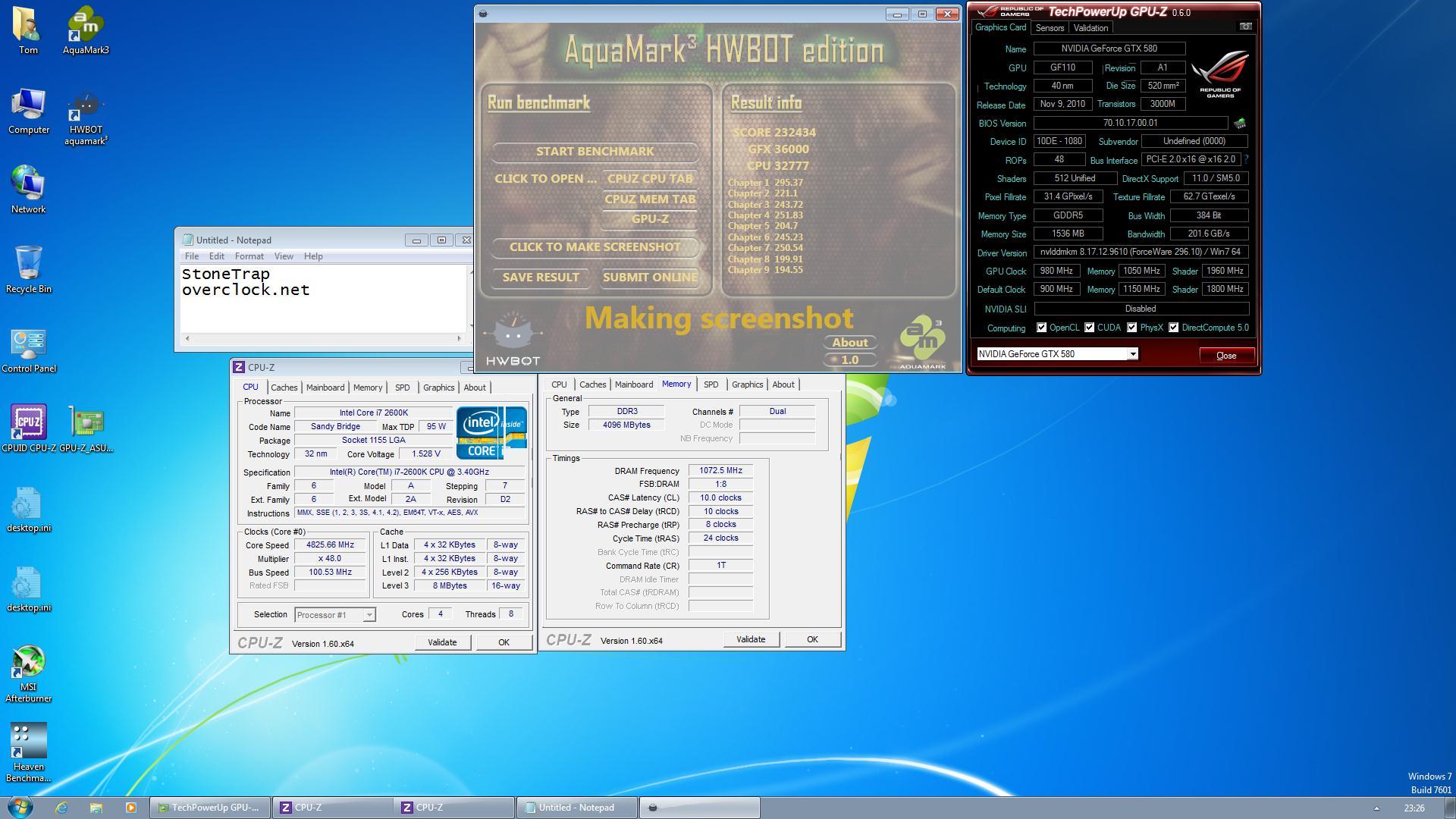Switch to the Validation tab in GPU-Z
Viewport: 1456px width, 819px height.
(x=1090, y=28)
